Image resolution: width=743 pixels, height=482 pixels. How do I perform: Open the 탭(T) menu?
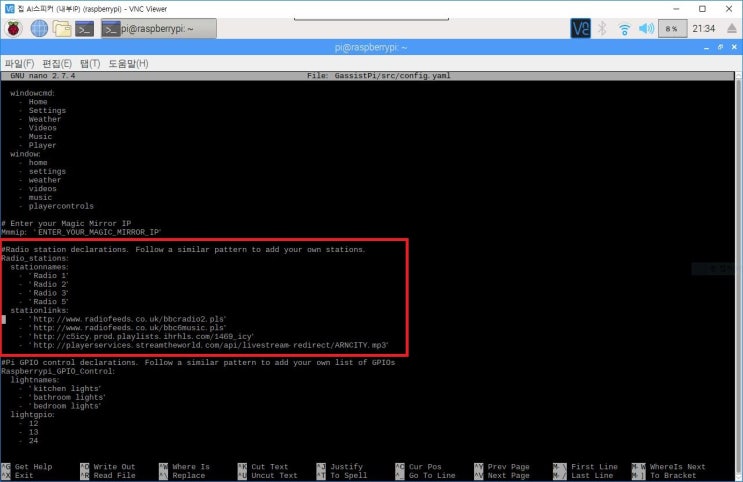(90, 64)
